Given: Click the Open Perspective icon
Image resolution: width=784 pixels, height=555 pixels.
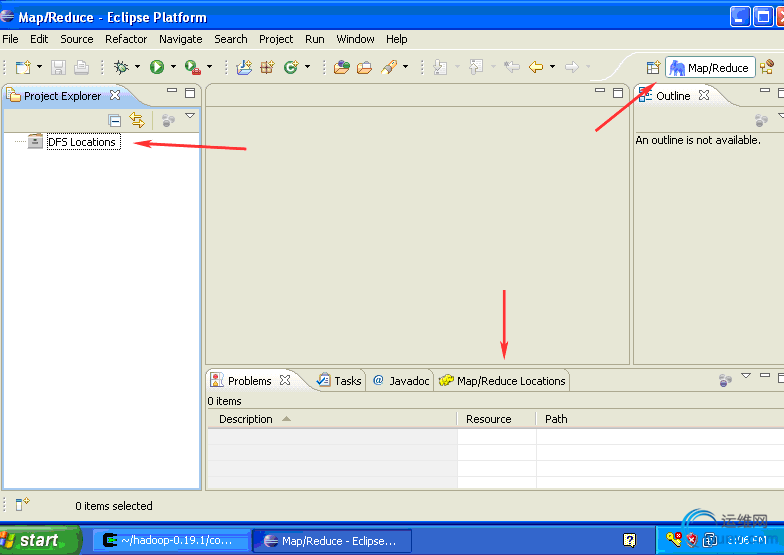Looking at the screenshot, I should point(652,67).
